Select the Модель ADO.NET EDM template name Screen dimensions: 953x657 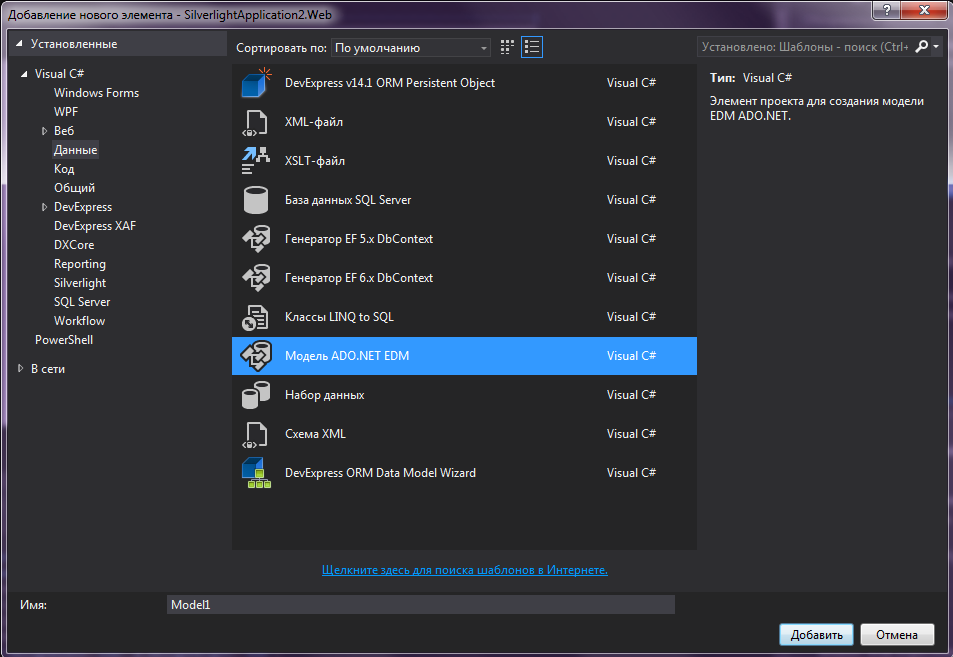[347, 356]
